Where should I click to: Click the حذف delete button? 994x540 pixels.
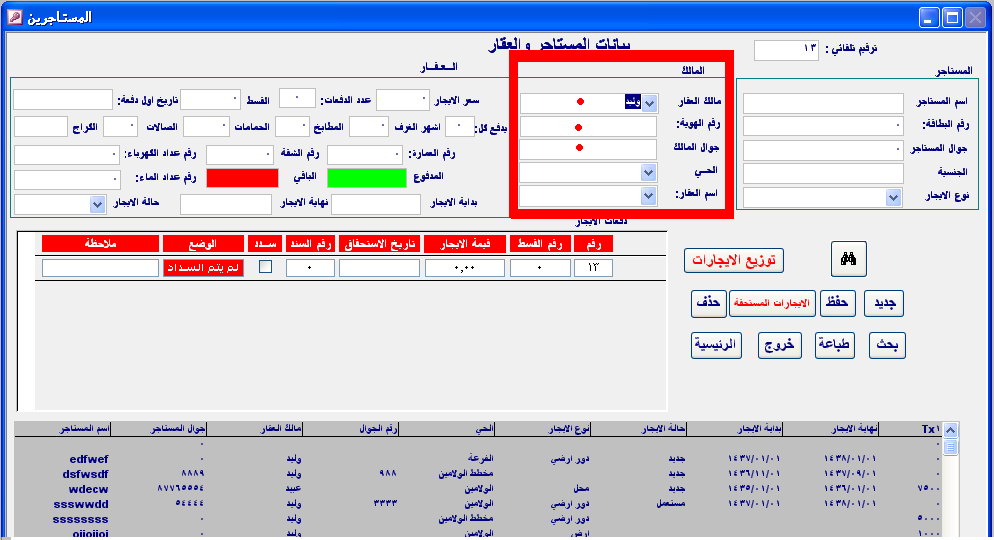708,303
